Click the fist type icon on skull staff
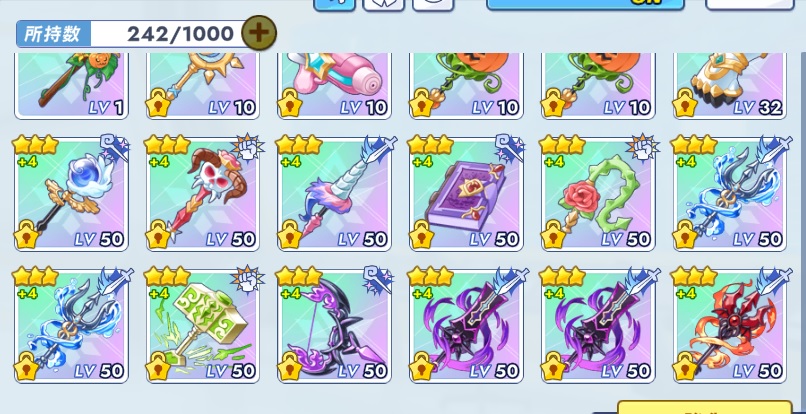 point(247,149)
